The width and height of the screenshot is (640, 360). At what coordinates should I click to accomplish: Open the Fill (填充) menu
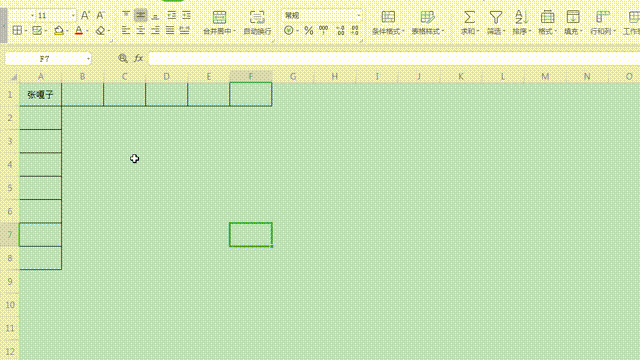click(573, 22)
